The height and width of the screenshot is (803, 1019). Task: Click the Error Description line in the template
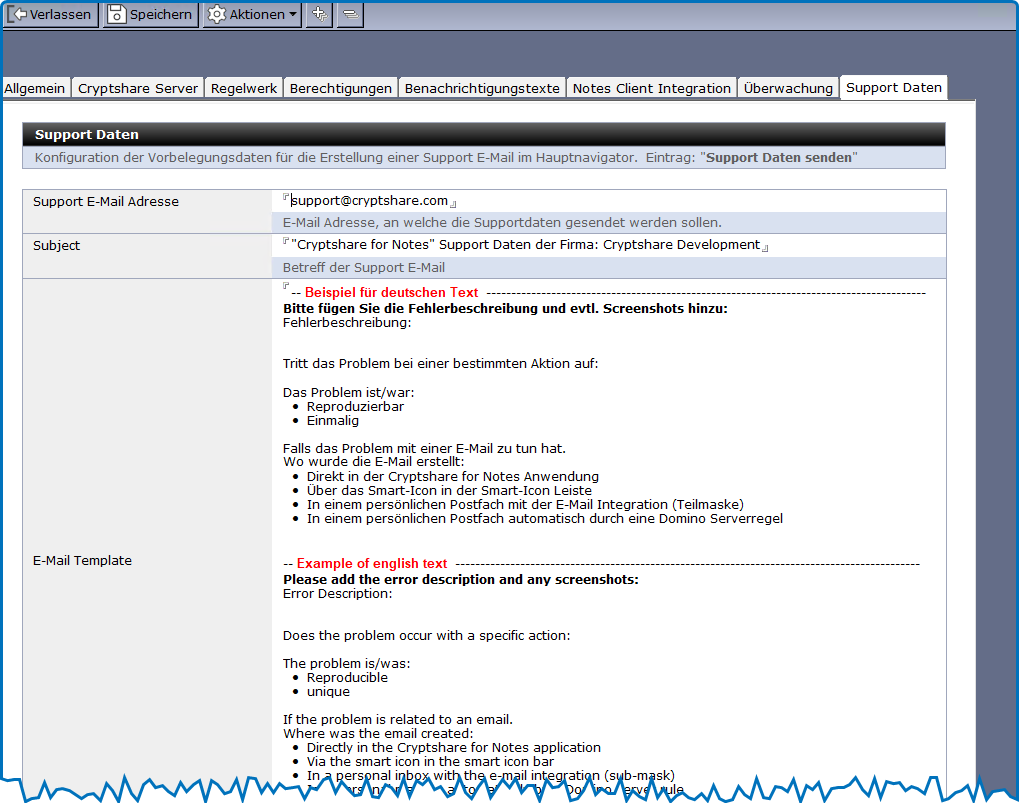click(x=337, y=593)
